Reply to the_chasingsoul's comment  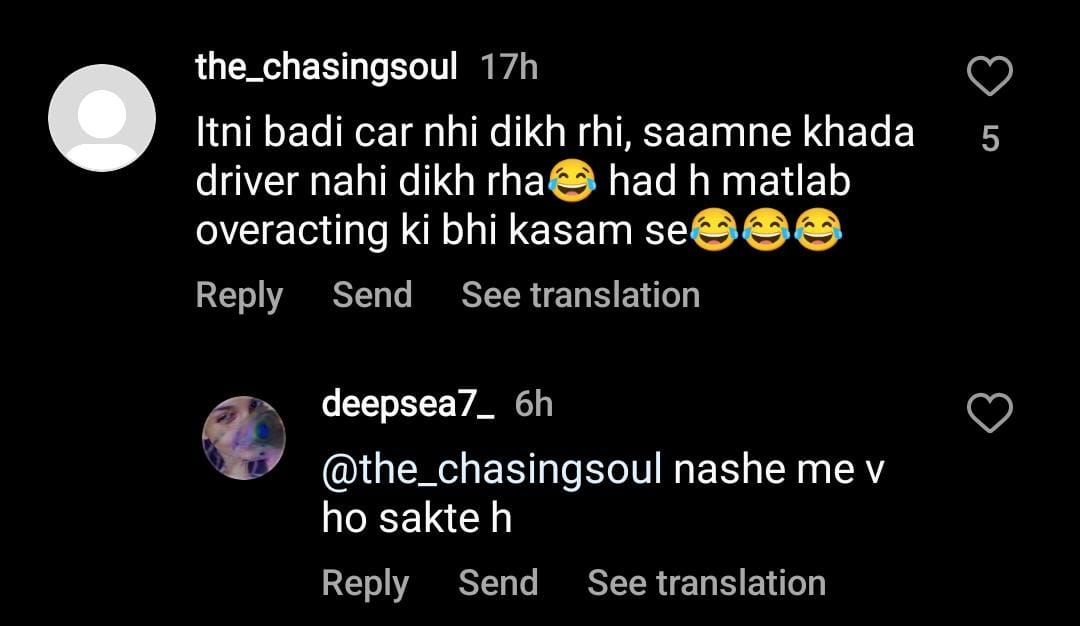(x=239, y=295)
